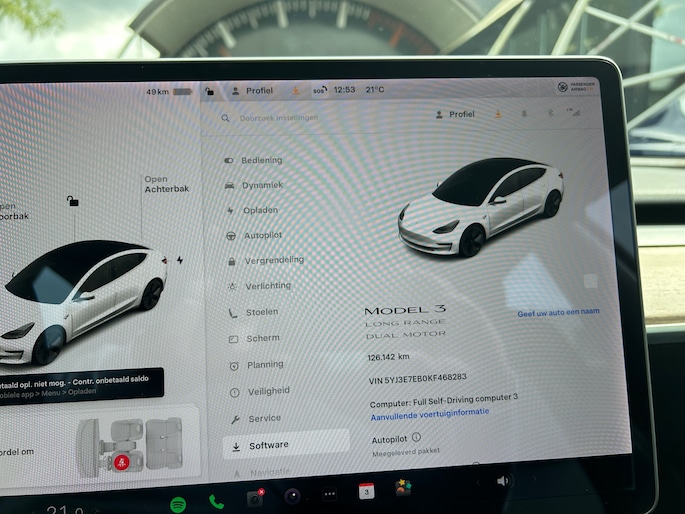This screenshot has height=514, width=685.
Task: Open the Calendar app icon
Action: [x=366, y=492]
